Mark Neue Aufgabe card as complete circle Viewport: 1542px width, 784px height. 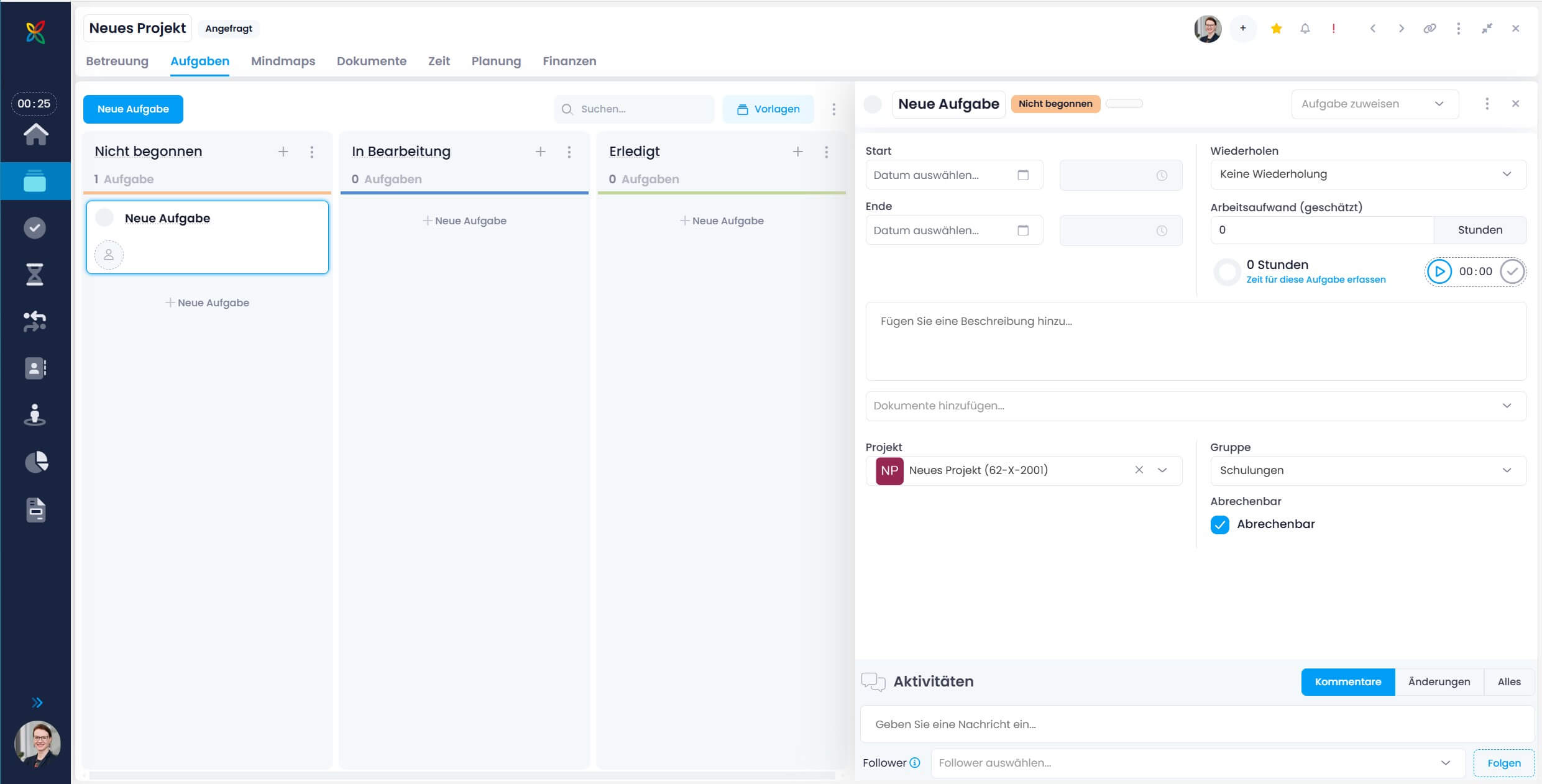pyautogui.click(x=104, y=218)
